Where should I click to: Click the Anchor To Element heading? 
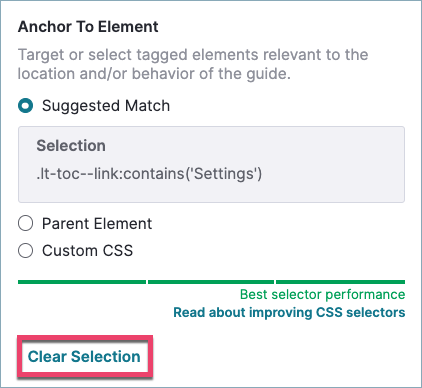point(88,27)
